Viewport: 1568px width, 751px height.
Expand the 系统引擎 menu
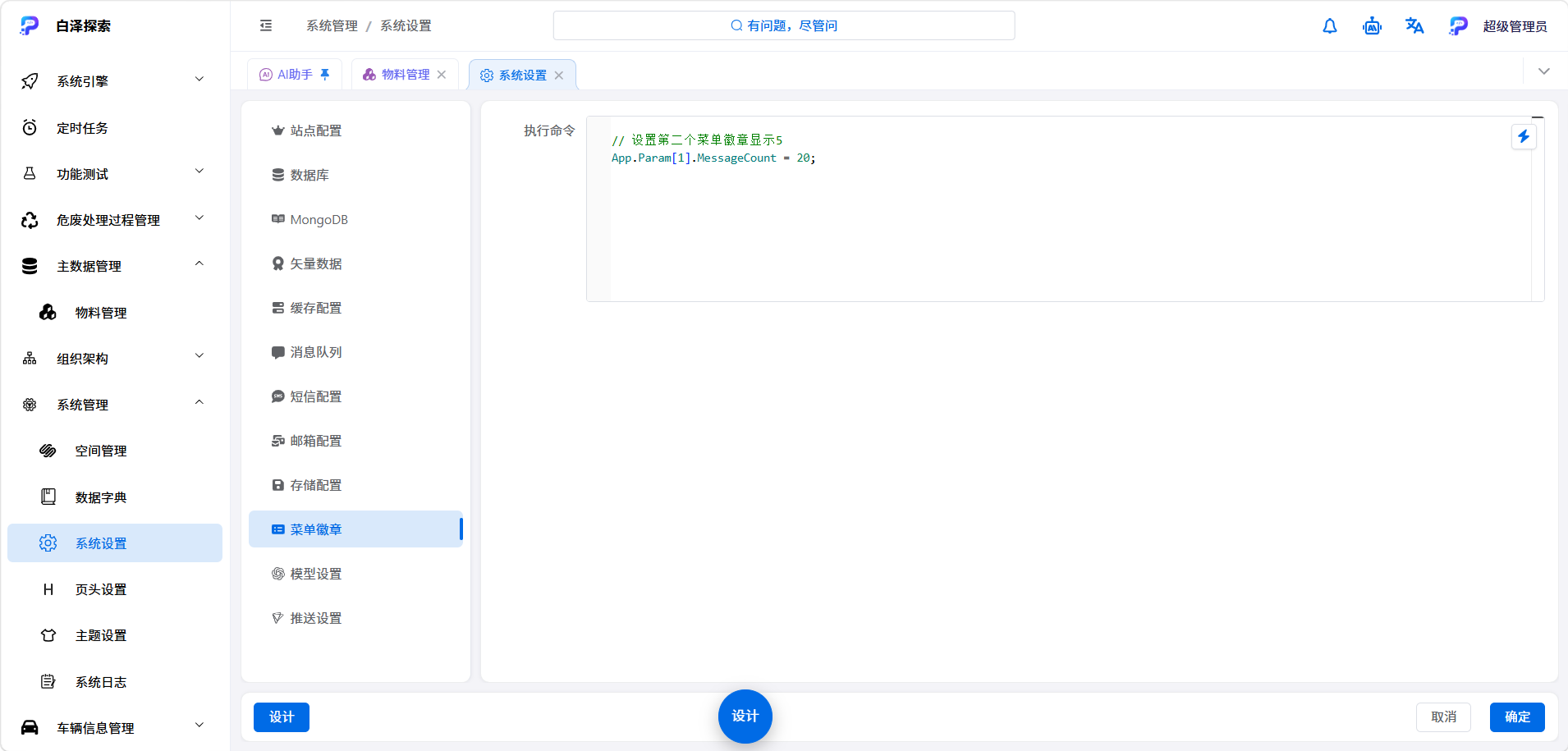(115, 81)
